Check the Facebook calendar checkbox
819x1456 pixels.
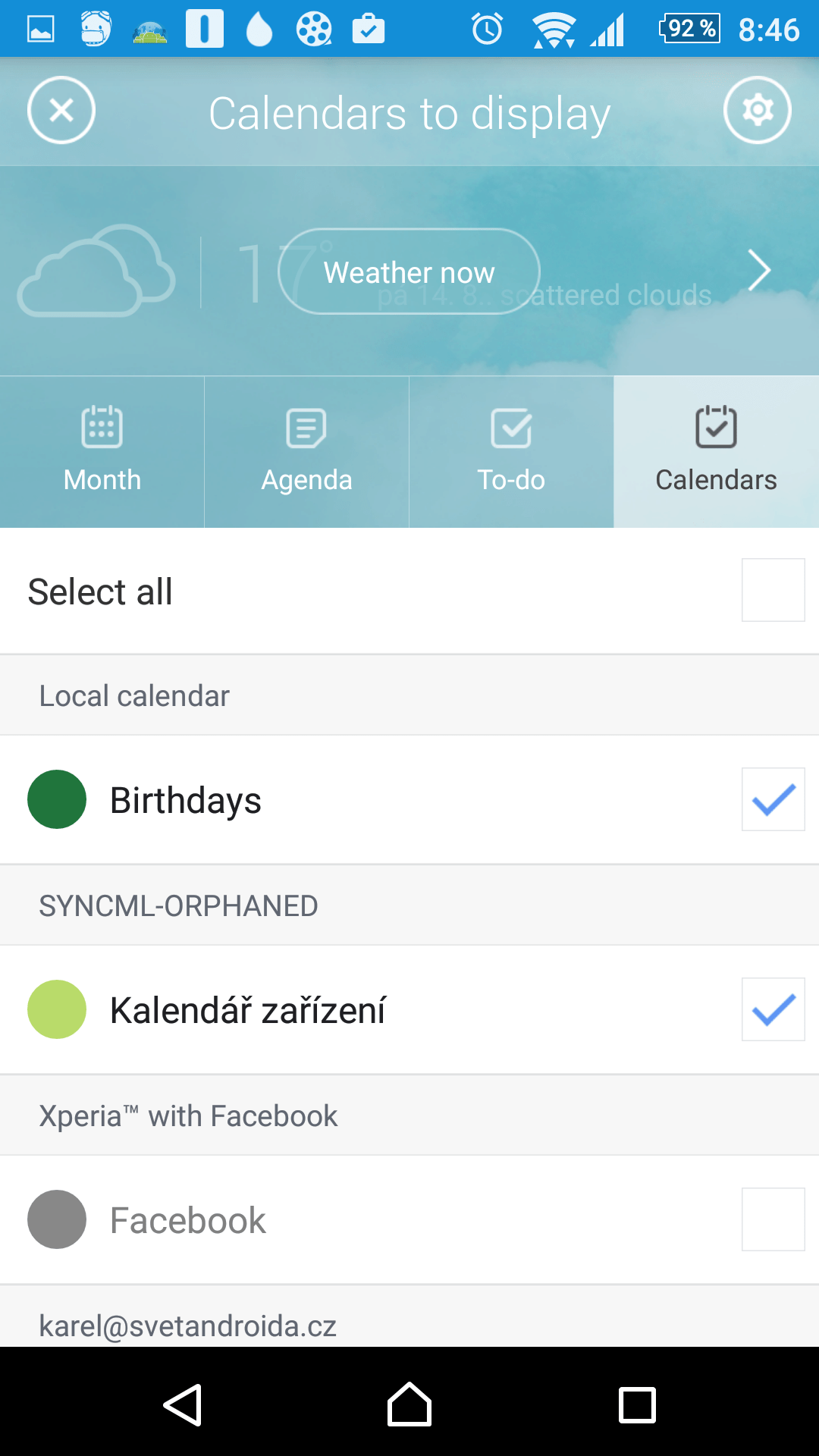tap(773, 1219)
